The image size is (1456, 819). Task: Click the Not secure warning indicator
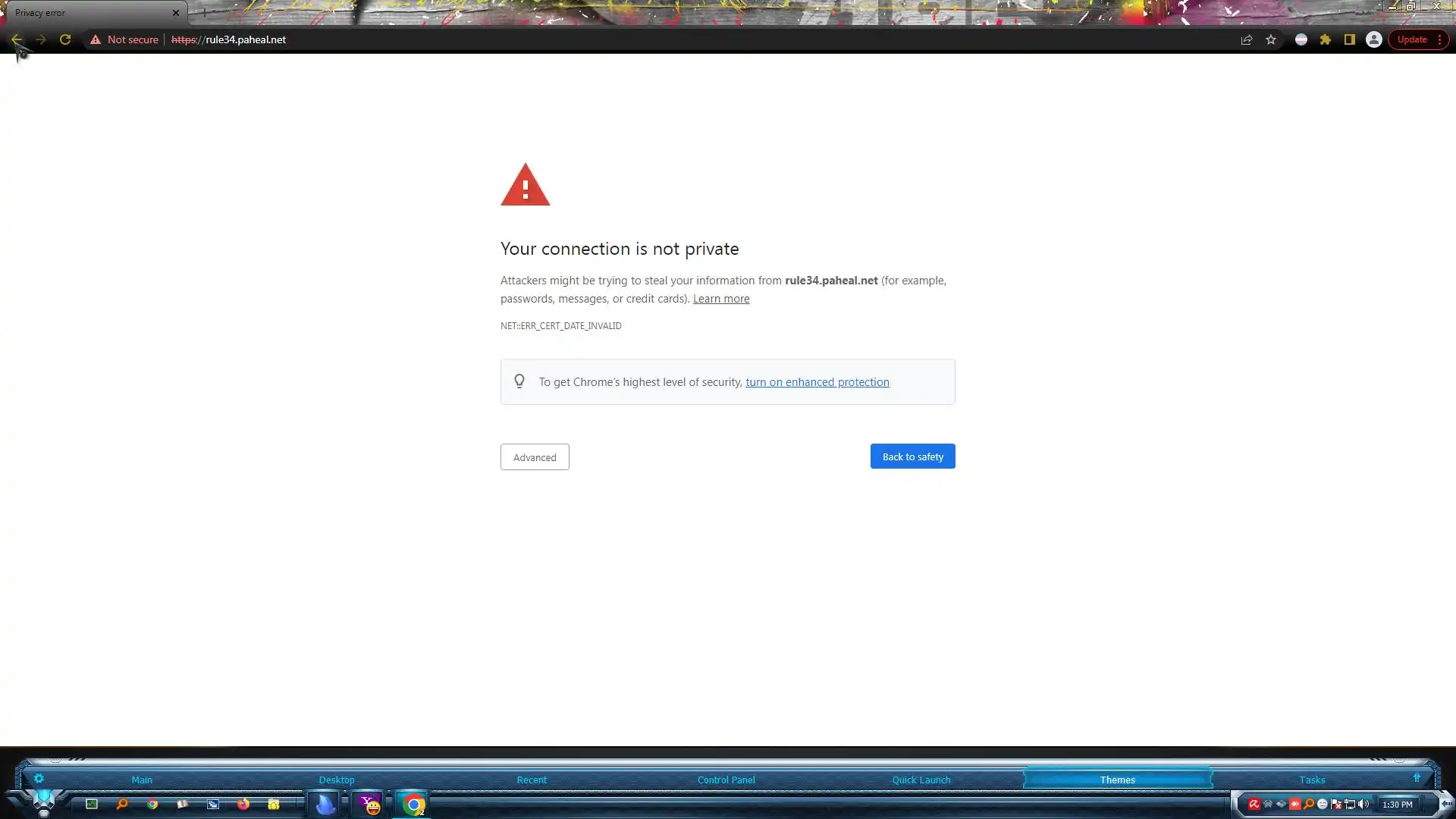pos(124,39)
